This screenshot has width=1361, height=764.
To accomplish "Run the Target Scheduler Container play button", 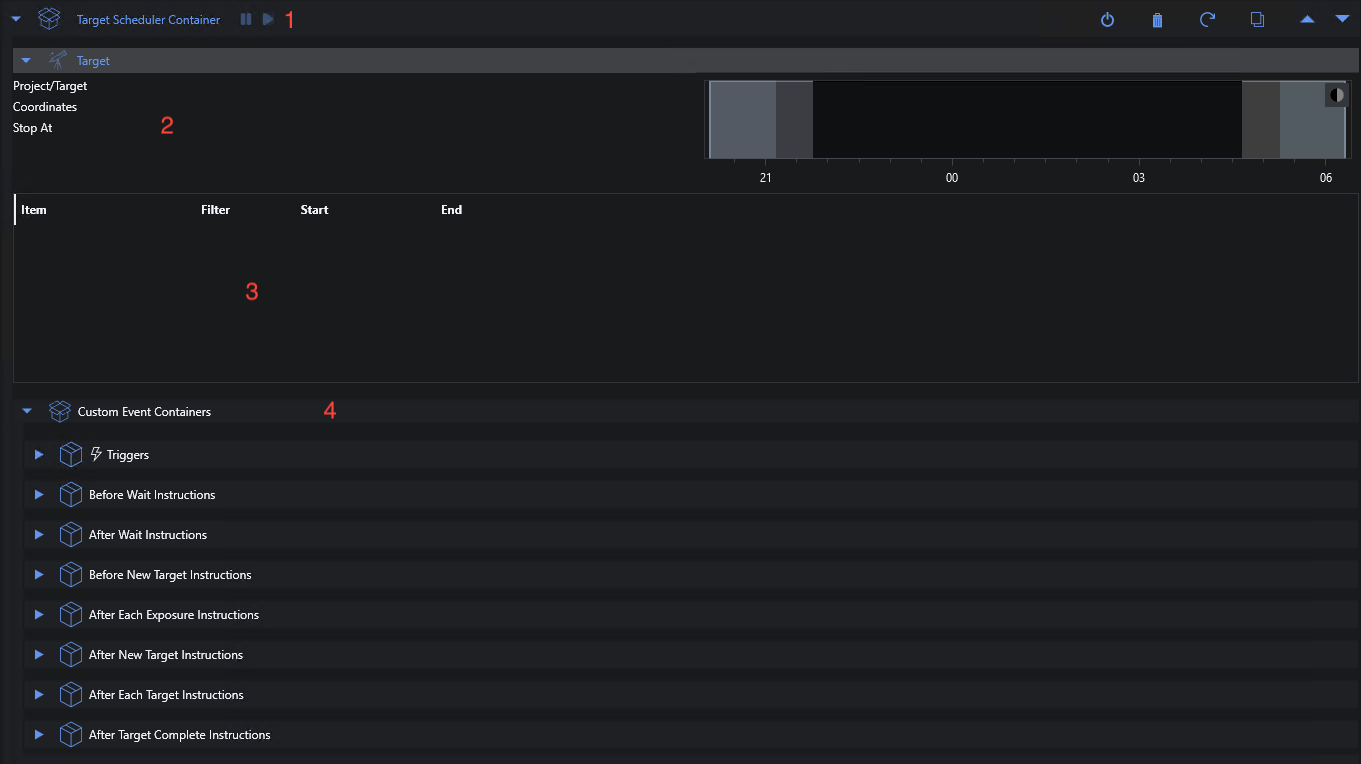I will pyautogui.click(x=268, y=19).
